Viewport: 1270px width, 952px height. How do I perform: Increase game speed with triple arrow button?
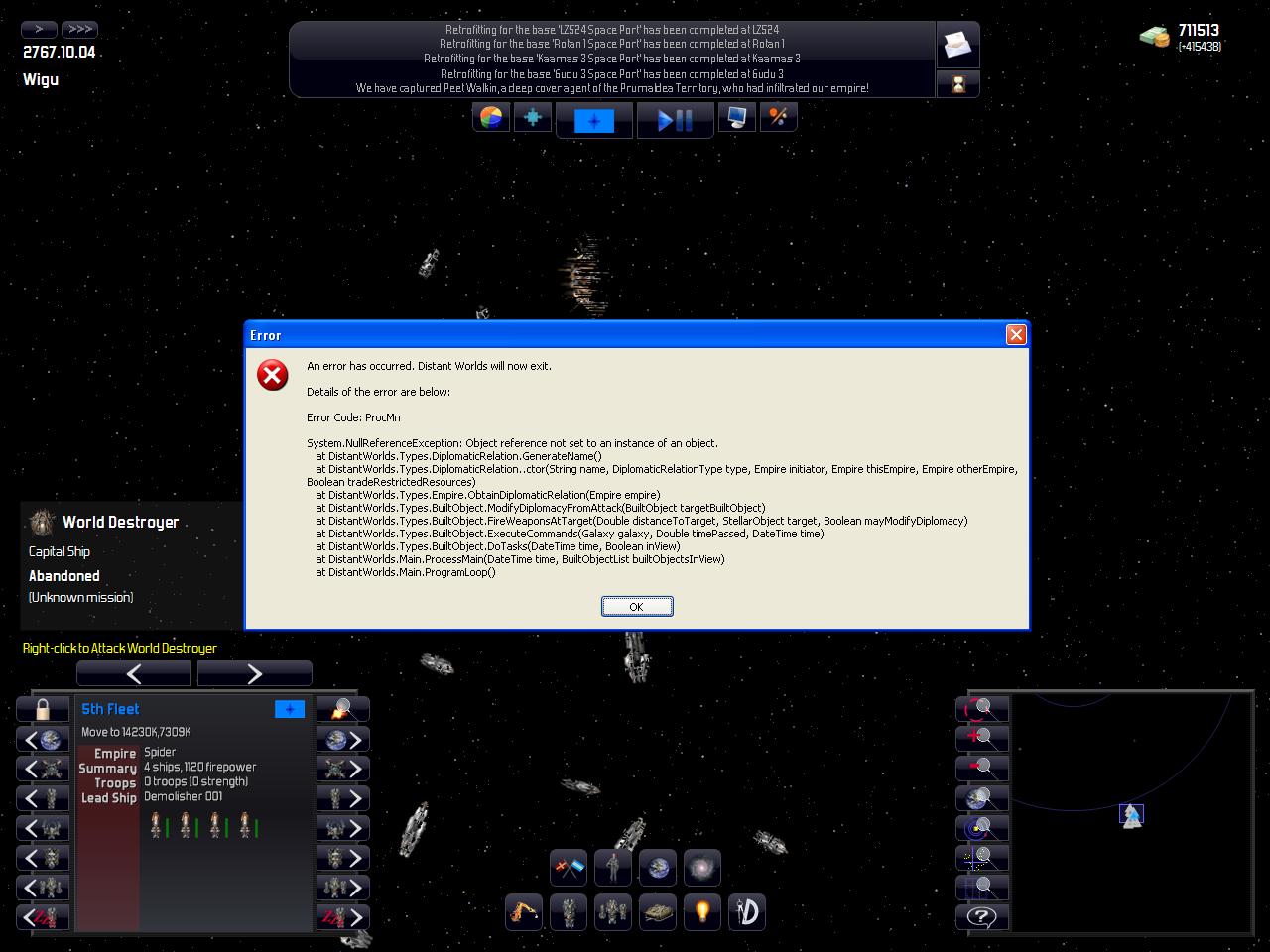79,29
